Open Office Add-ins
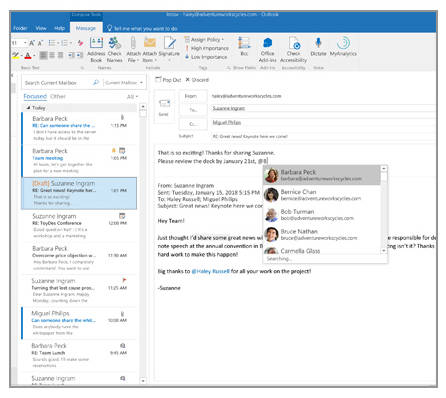 click(x=267, y=50)
